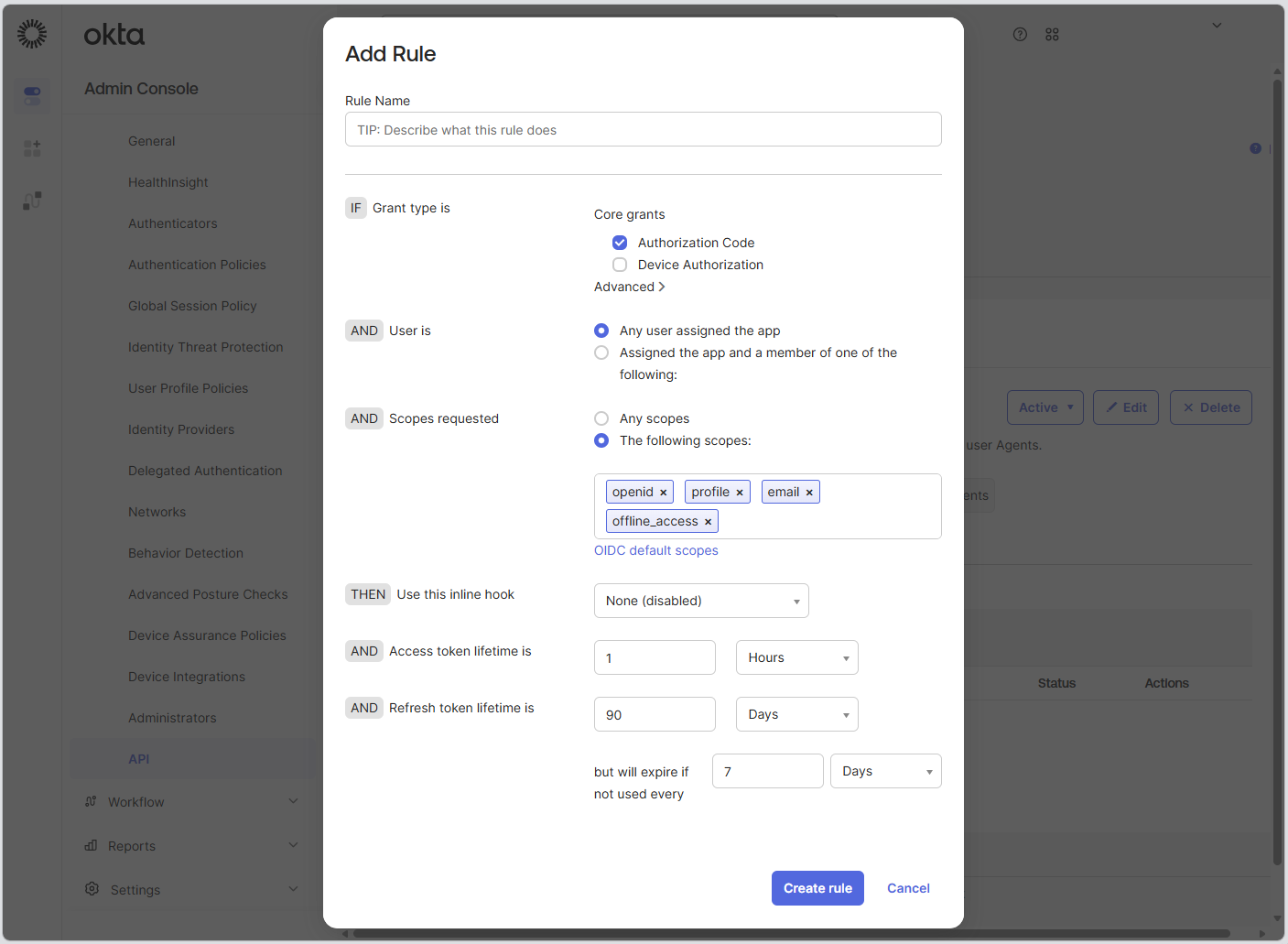
Task: Cancel the Add Rule dialog
Action: [908, 888]
